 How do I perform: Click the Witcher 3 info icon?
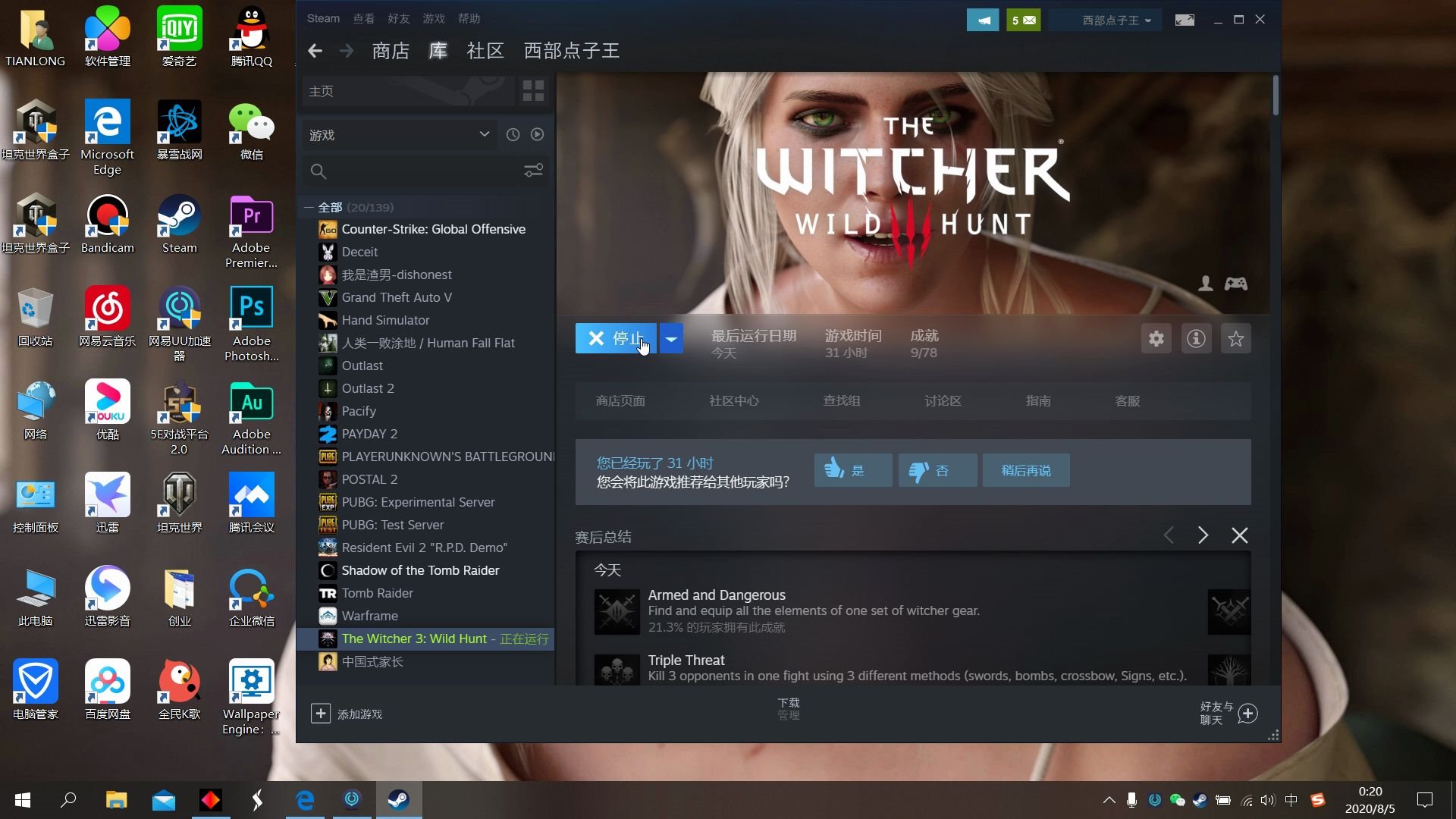pyautogui.click(x=1196, y=339)
